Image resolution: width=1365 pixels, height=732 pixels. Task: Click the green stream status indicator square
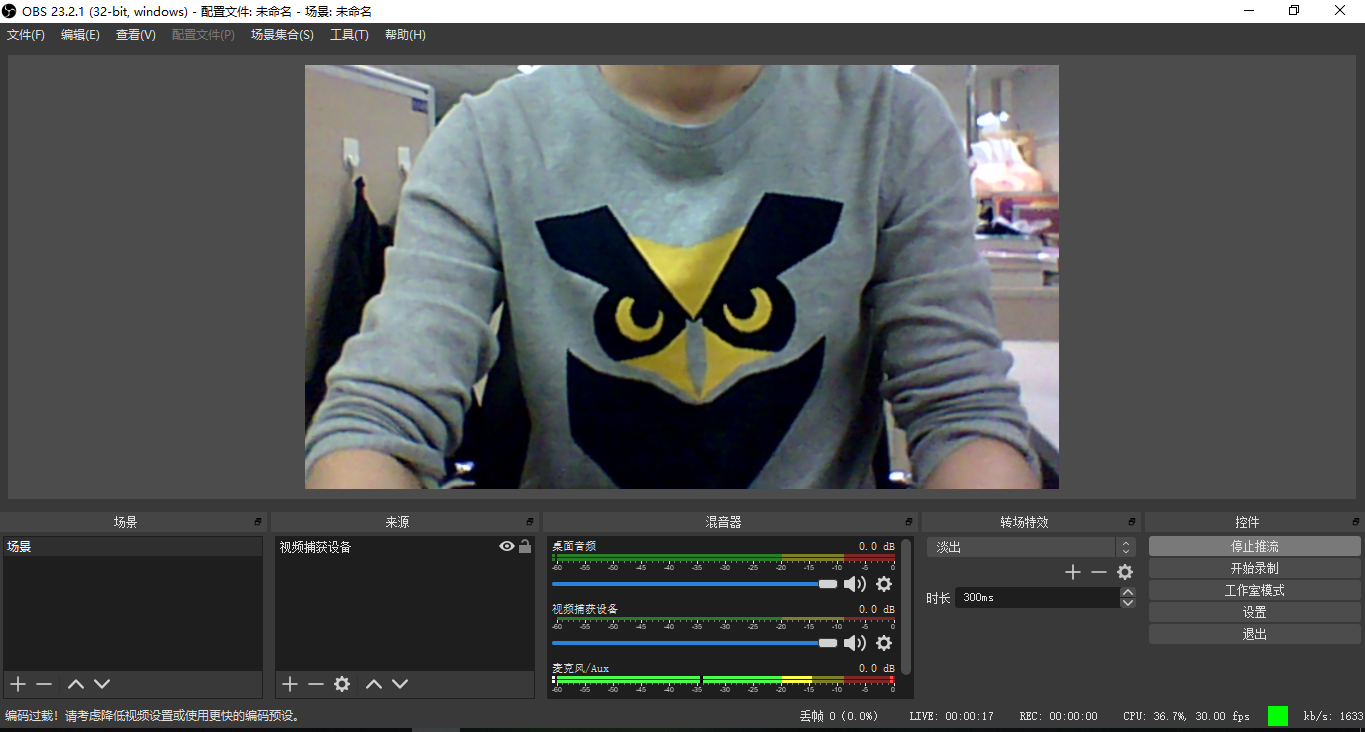(x=1278, y=716)
